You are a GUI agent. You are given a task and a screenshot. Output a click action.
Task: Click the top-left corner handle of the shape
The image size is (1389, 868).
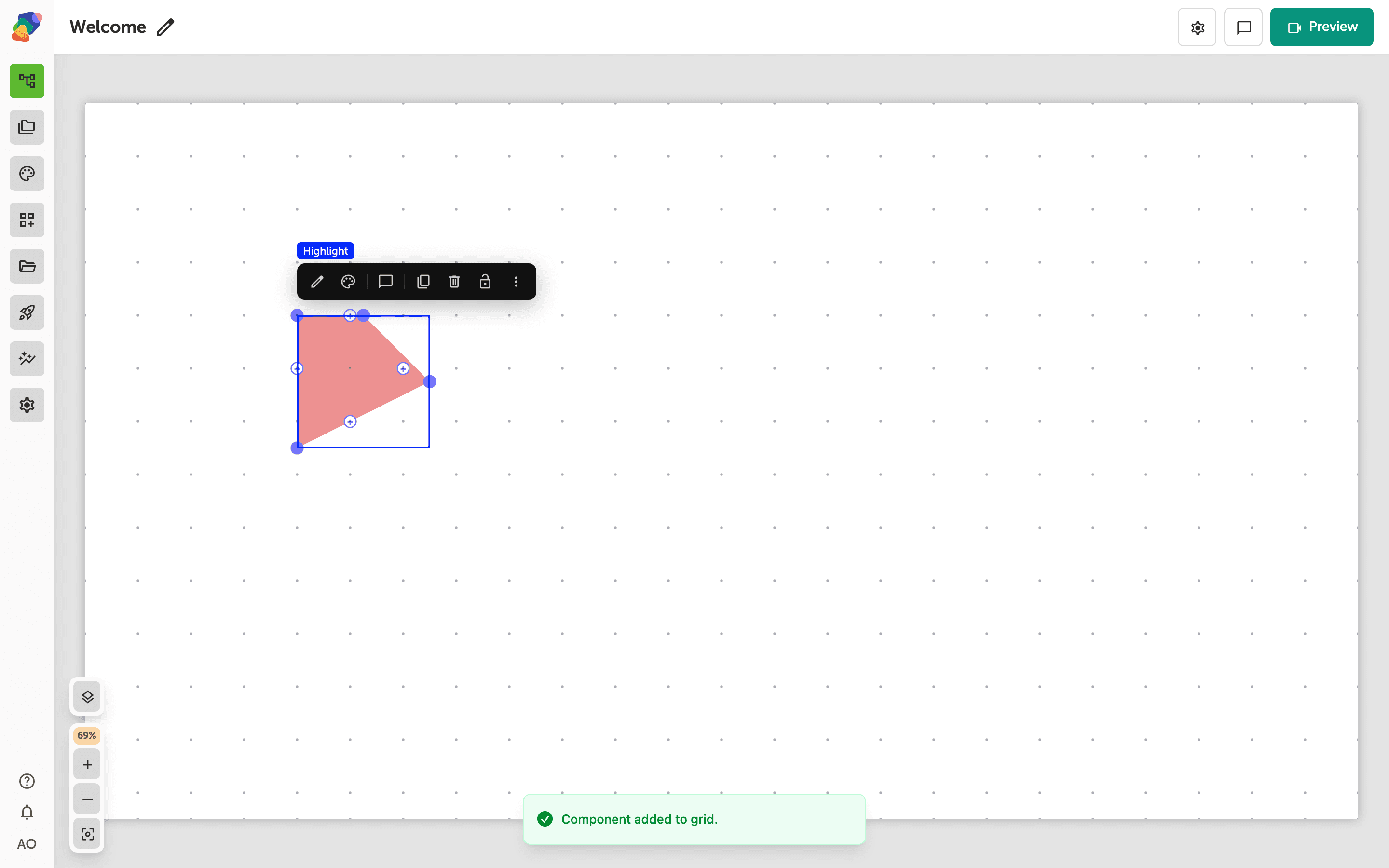click(297, 315)
